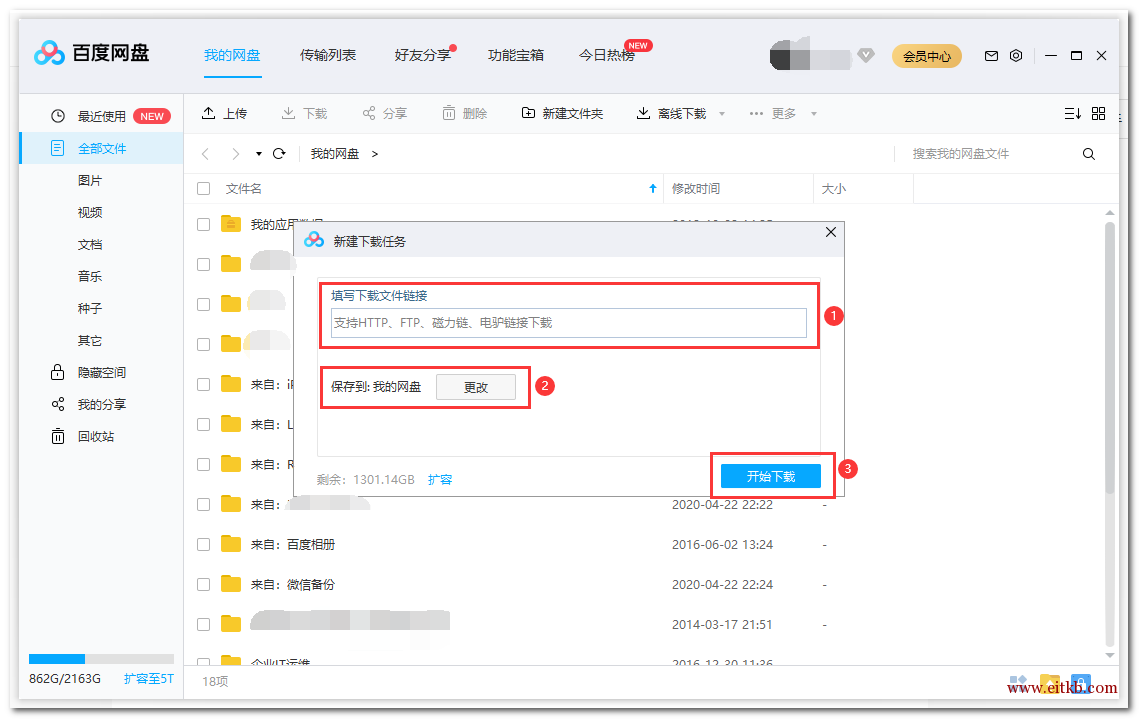Go back with the left arrow

[x=206, y=154]
